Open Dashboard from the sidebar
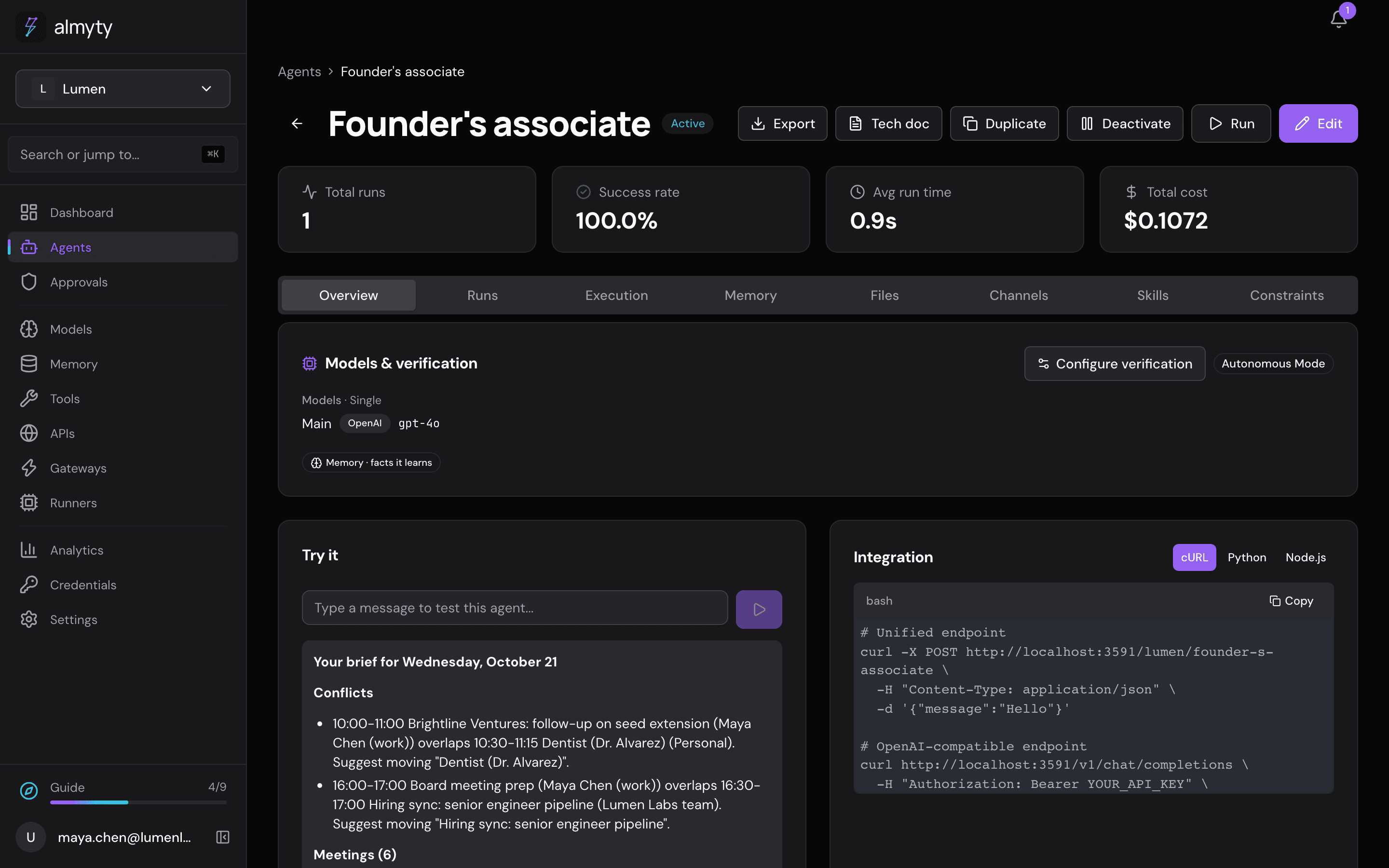1389x868 pixels. 123,212
